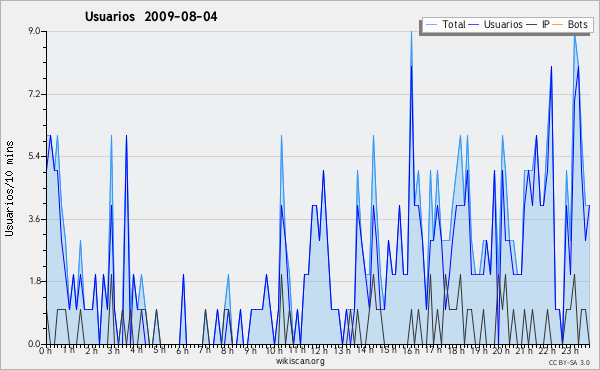Select the 'Total' legend entry
The image size is (600, 370).
454,24
